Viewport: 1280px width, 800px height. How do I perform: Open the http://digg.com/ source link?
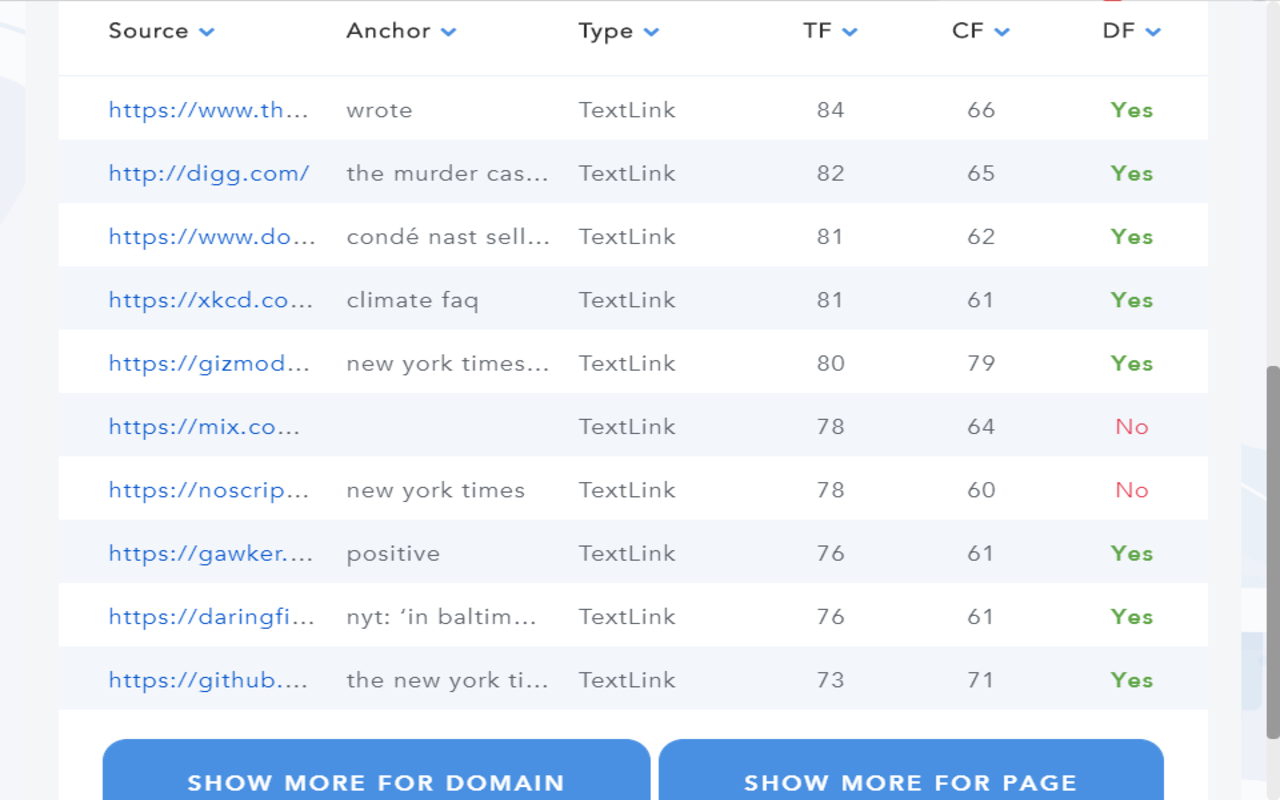(x=208, y=173)
